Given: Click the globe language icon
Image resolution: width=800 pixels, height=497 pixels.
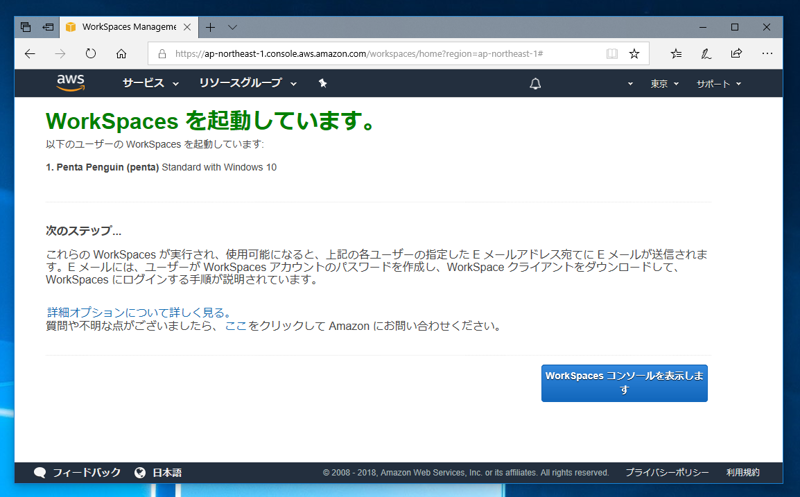Looking at the screenshot, I should [x=140, y=473].
